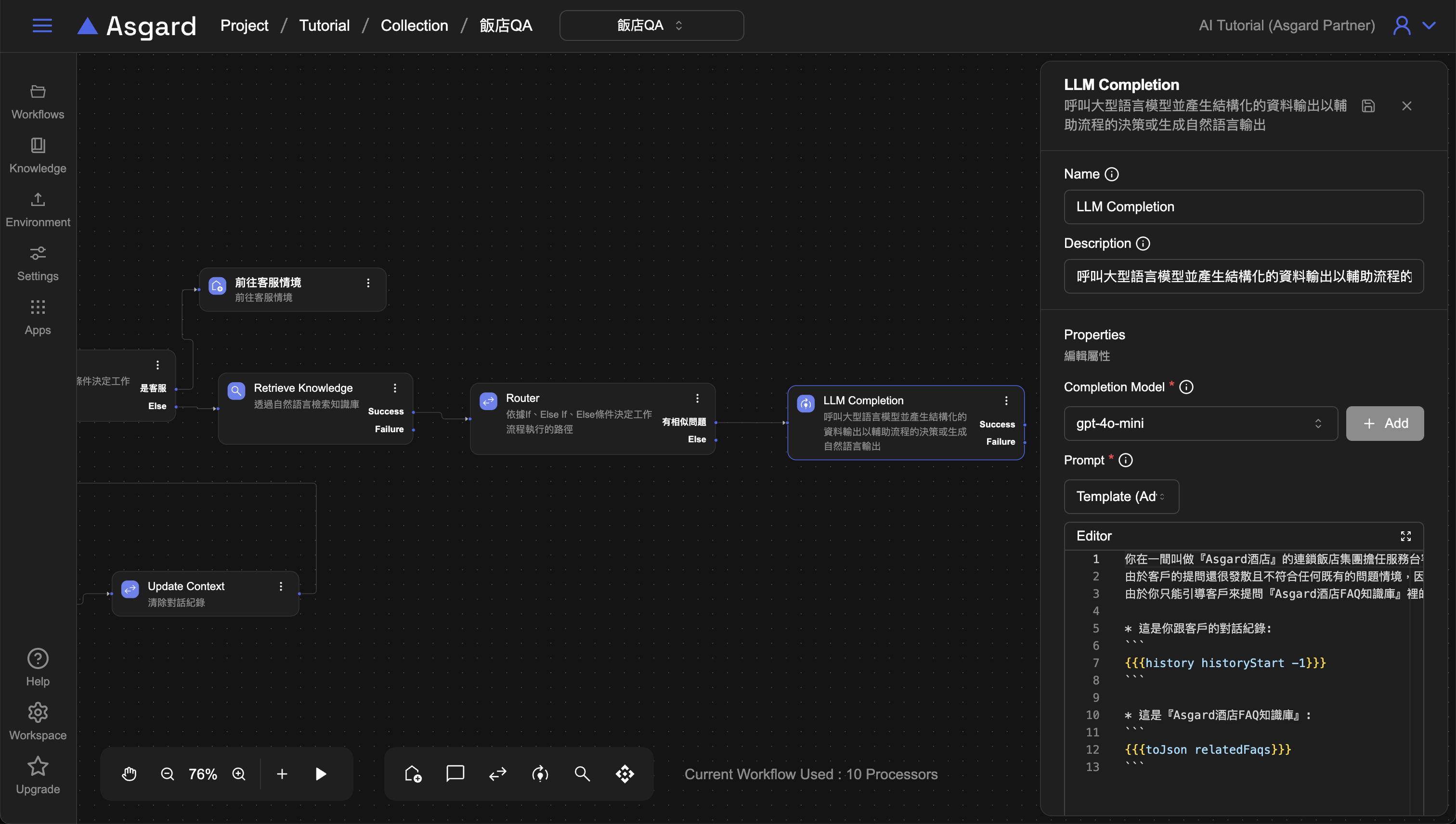Viewport: 1456px width, 824px height.
Task: Expand the user account menu chevron
Action: [x=1430, y=26]
